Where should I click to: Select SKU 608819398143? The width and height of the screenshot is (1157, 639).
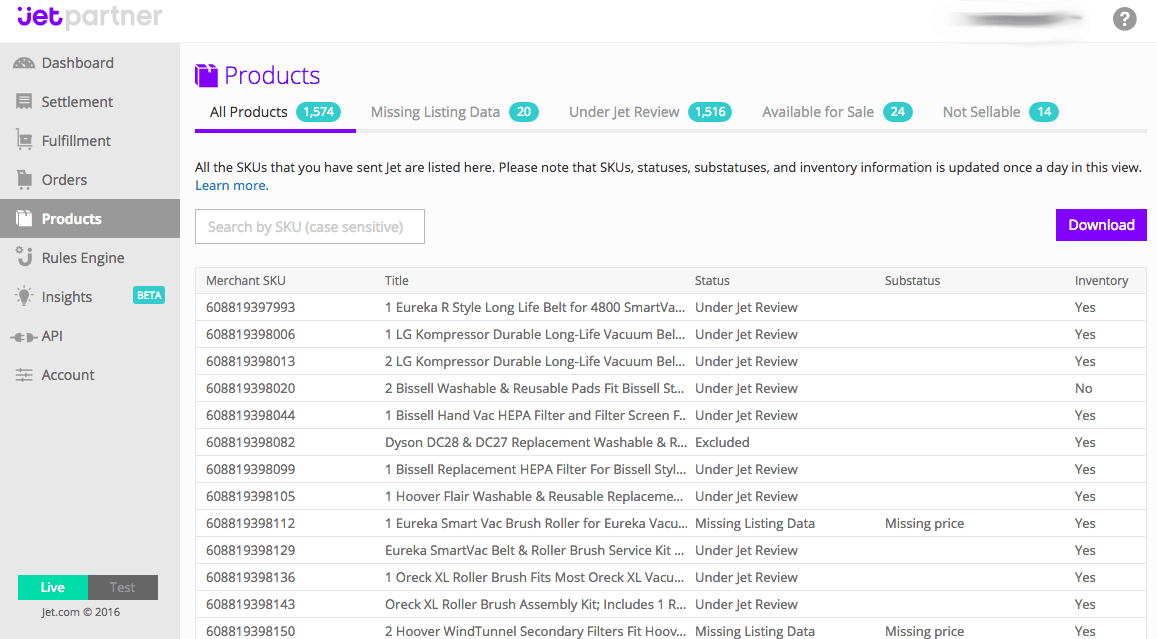250,604
